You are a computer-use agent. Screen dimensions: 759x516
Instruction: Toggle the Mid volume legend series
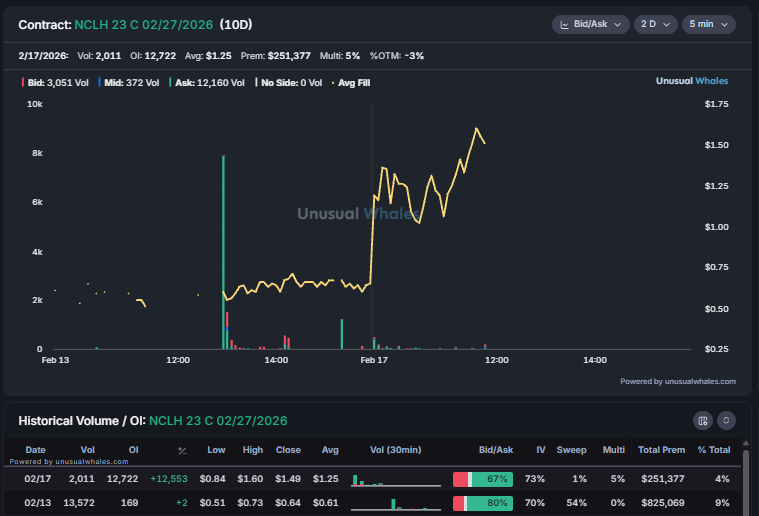click(131, 83)
